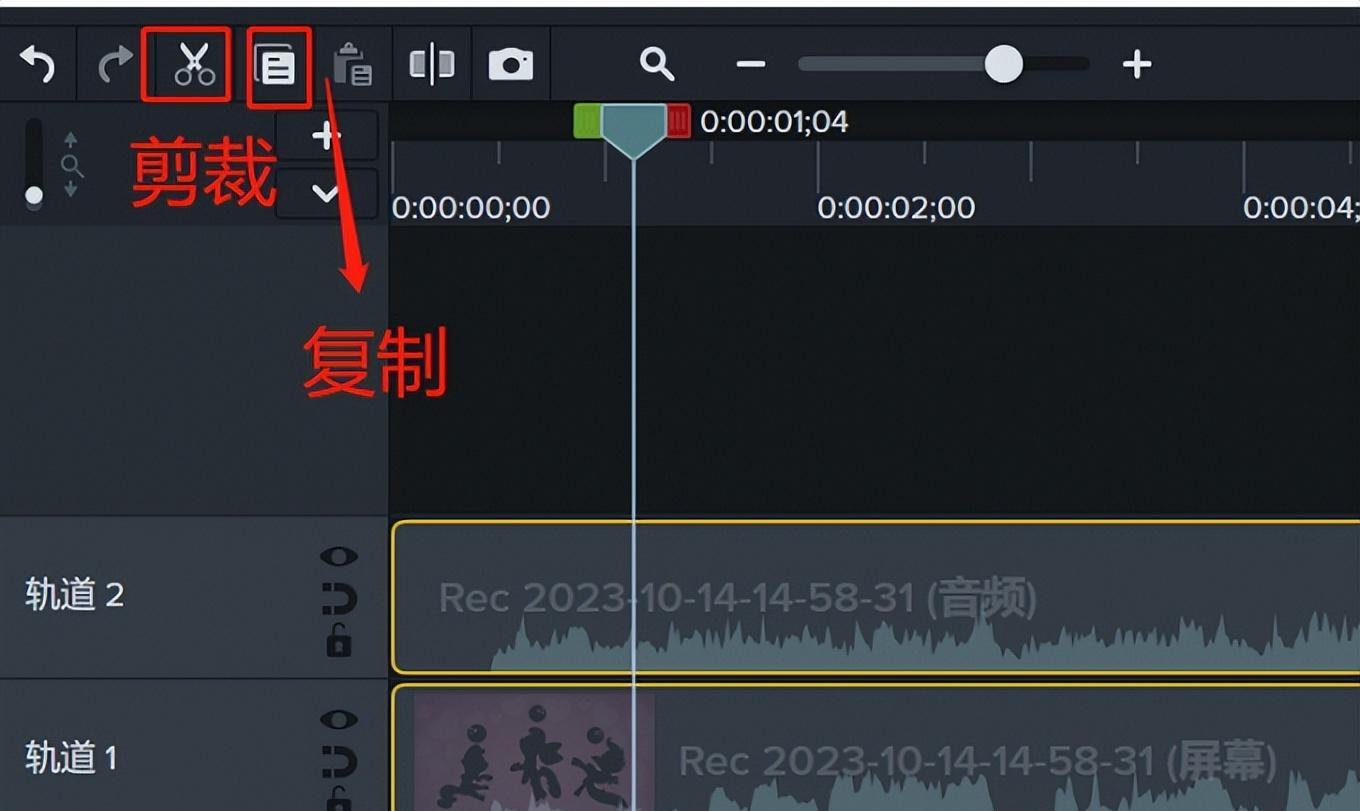Zoom out timeline with minus button

751,65
